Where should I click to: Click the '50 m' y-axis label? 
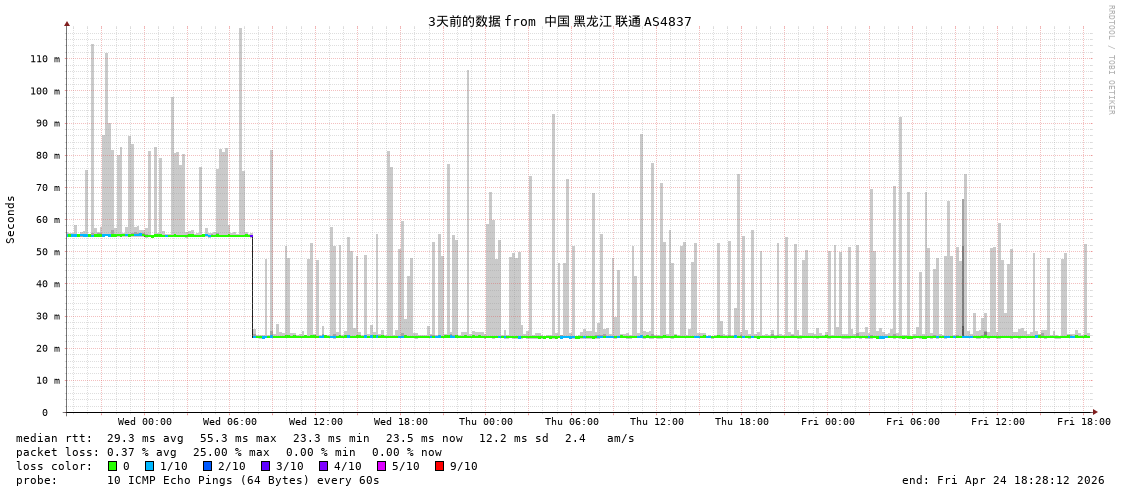pyautogui.click(x=49, y=252)
